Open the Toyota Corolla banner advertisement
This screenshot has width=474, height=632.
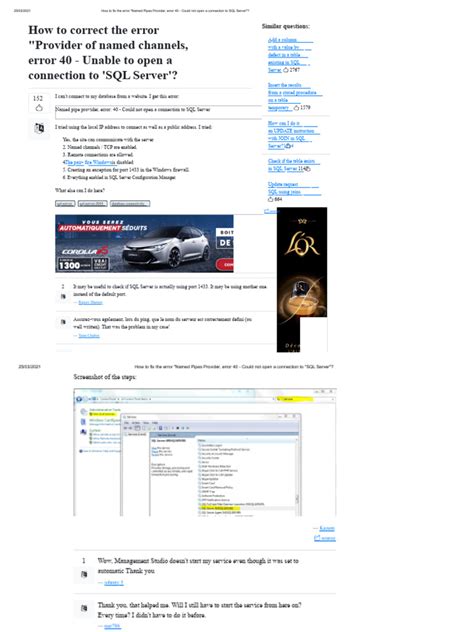coord(144,243)
